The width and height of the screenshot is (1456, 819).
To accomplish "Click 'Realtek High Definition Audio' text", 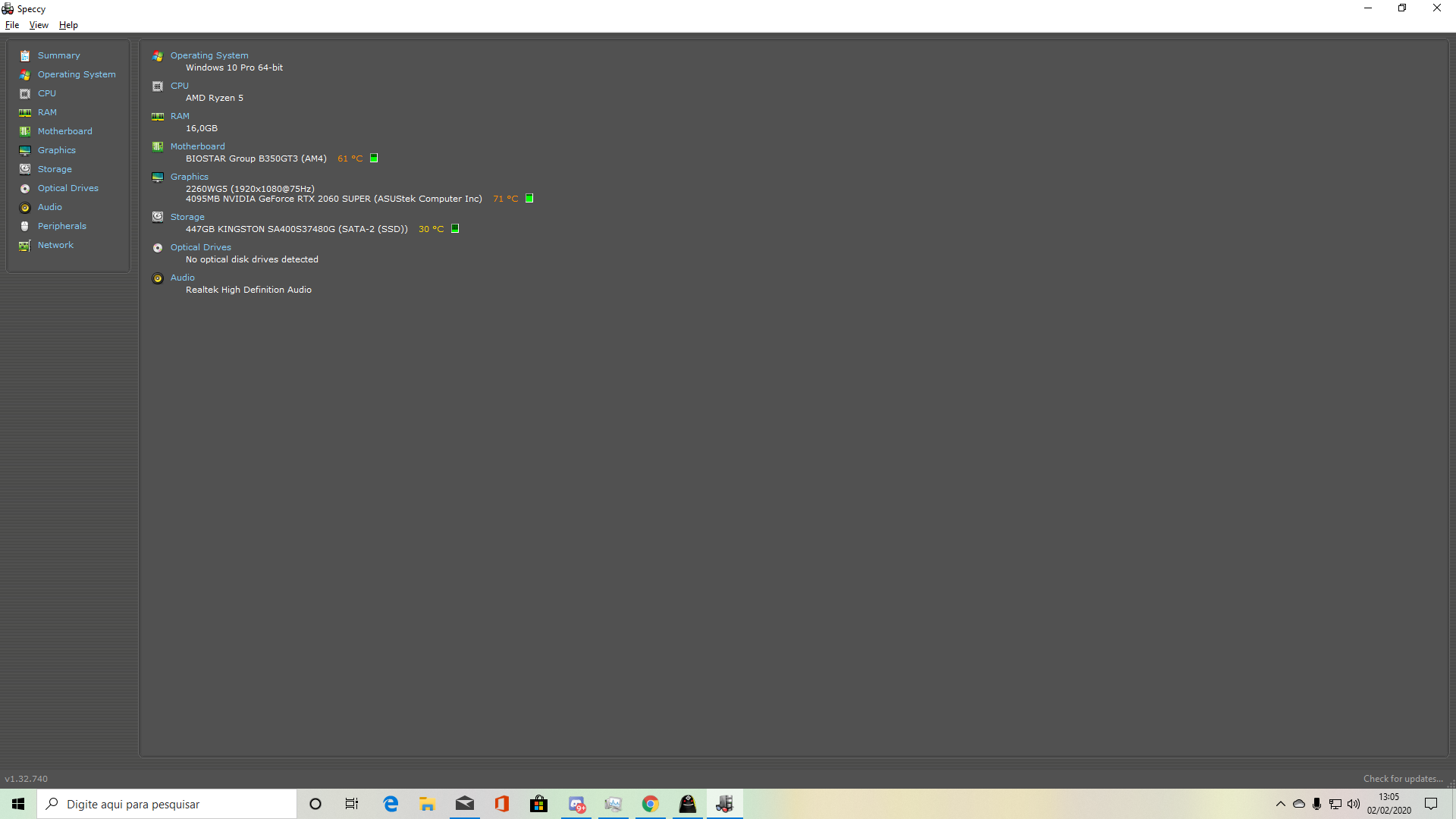I will coord(249,290).
